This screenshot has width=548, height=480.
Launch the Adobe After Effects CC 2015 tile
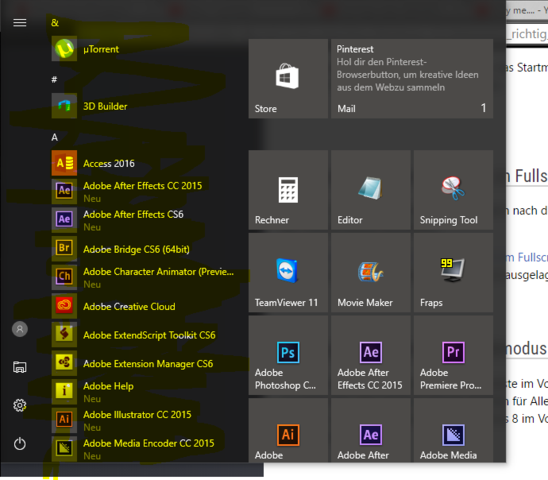(371, 355)
